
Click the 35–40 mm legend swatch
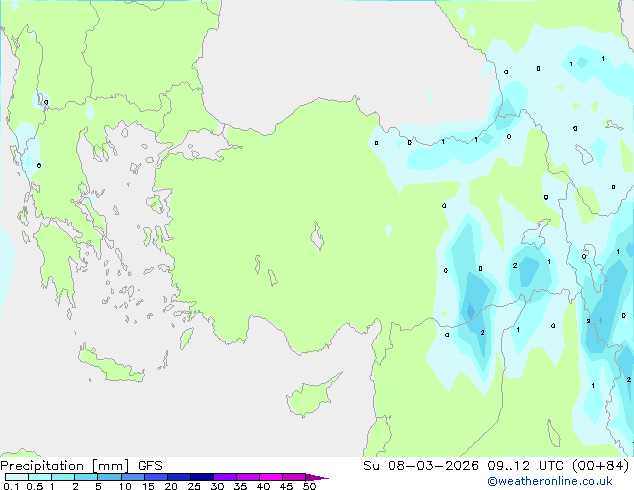pos(247,477)
